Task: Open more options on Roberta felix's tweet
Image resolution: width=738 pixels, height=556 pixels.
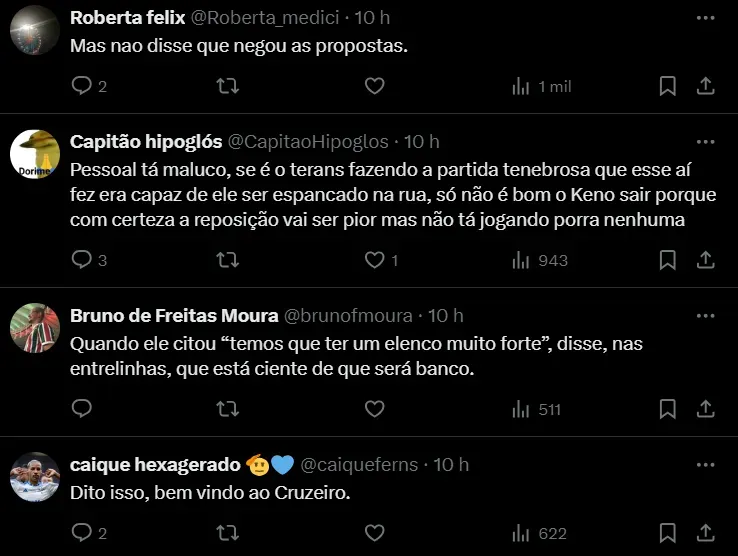Action: coord(705,18)
